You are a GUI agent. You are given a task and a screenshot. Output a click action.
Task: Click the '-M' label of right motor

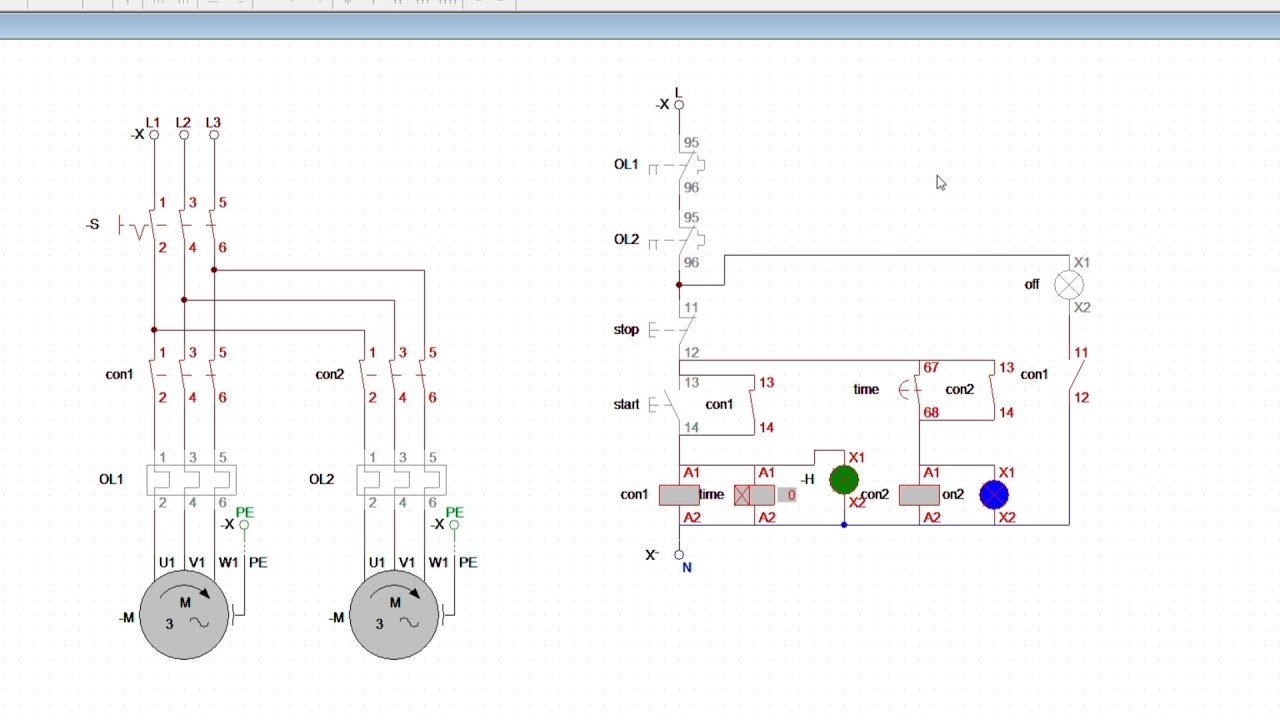[336, 618]
